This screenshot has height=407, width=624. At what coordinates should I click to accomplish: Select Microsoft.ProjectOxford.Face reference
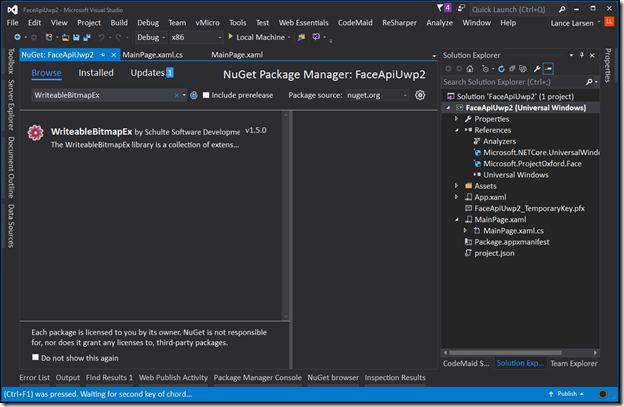coord(532,164)
